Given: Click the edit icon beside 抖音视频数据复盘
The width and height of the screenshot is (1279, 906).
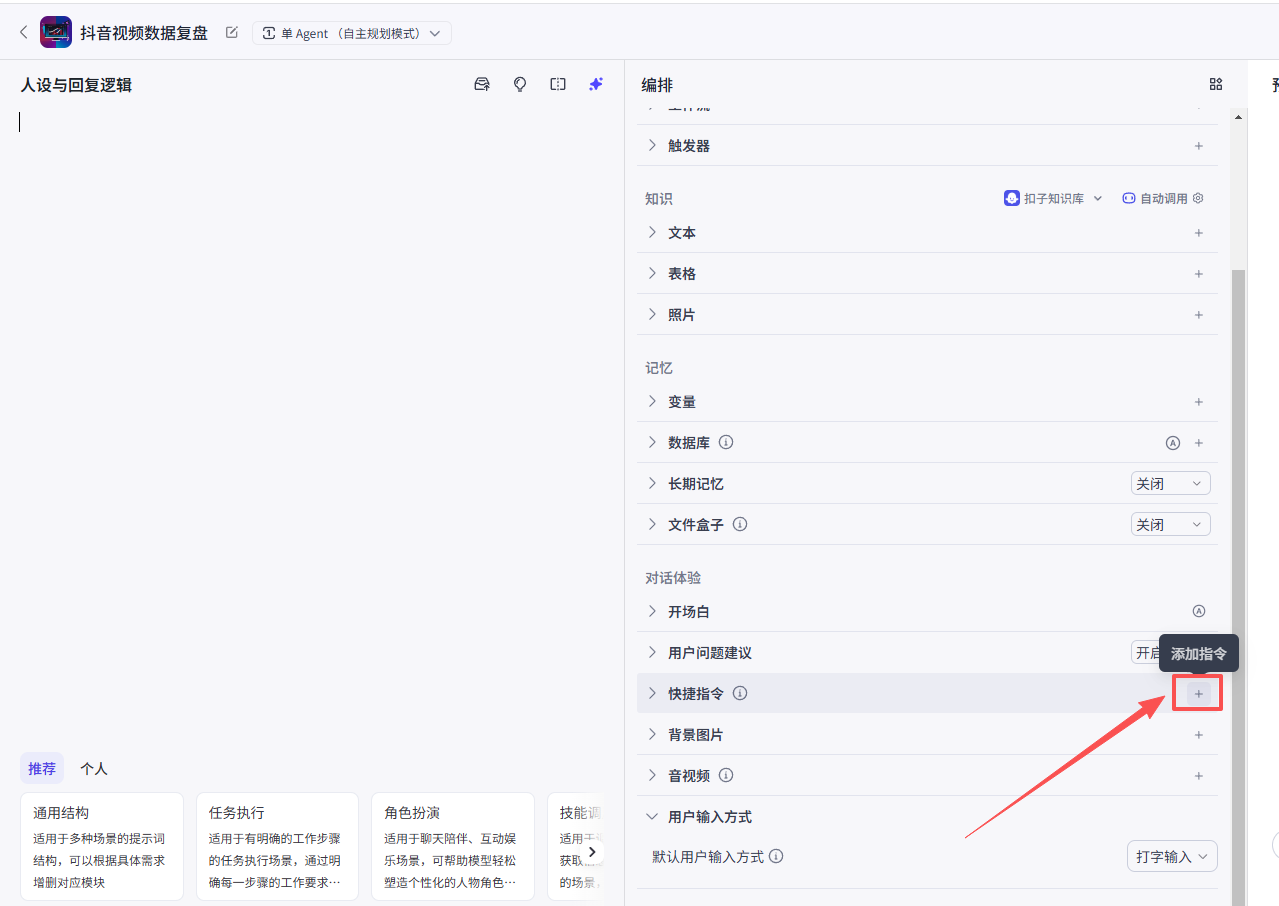Looking at the screenshot, I should coord(232,33).
